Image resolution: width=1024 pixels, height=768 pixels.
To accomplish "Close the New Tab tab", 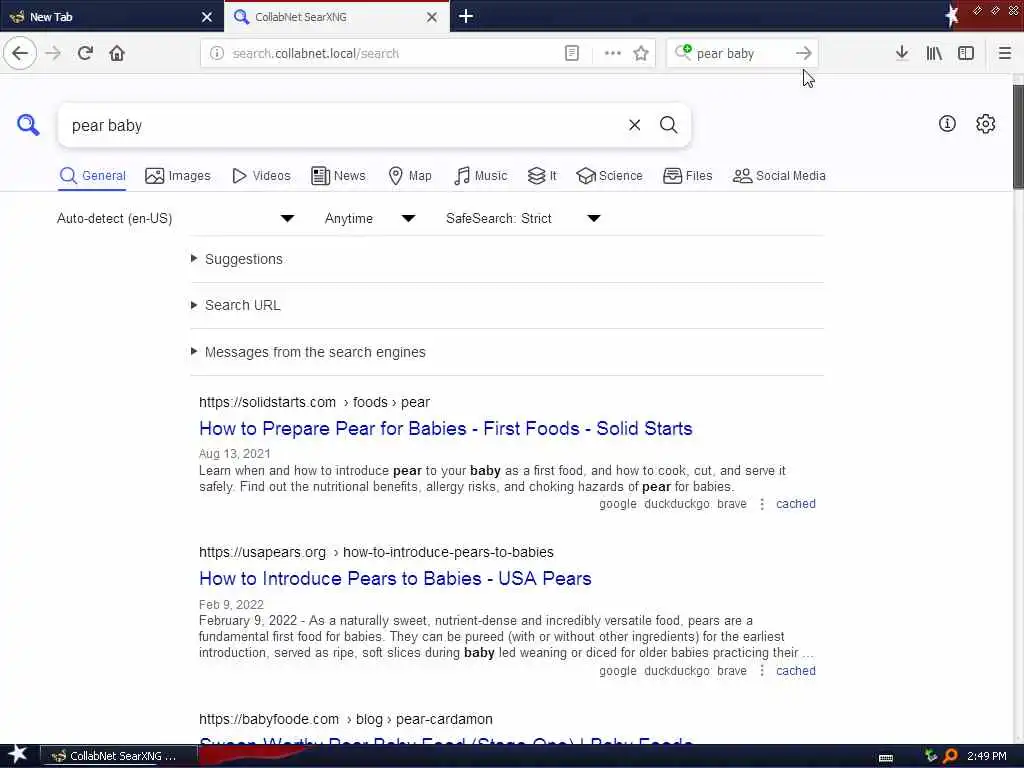I will tap(206, 17).
